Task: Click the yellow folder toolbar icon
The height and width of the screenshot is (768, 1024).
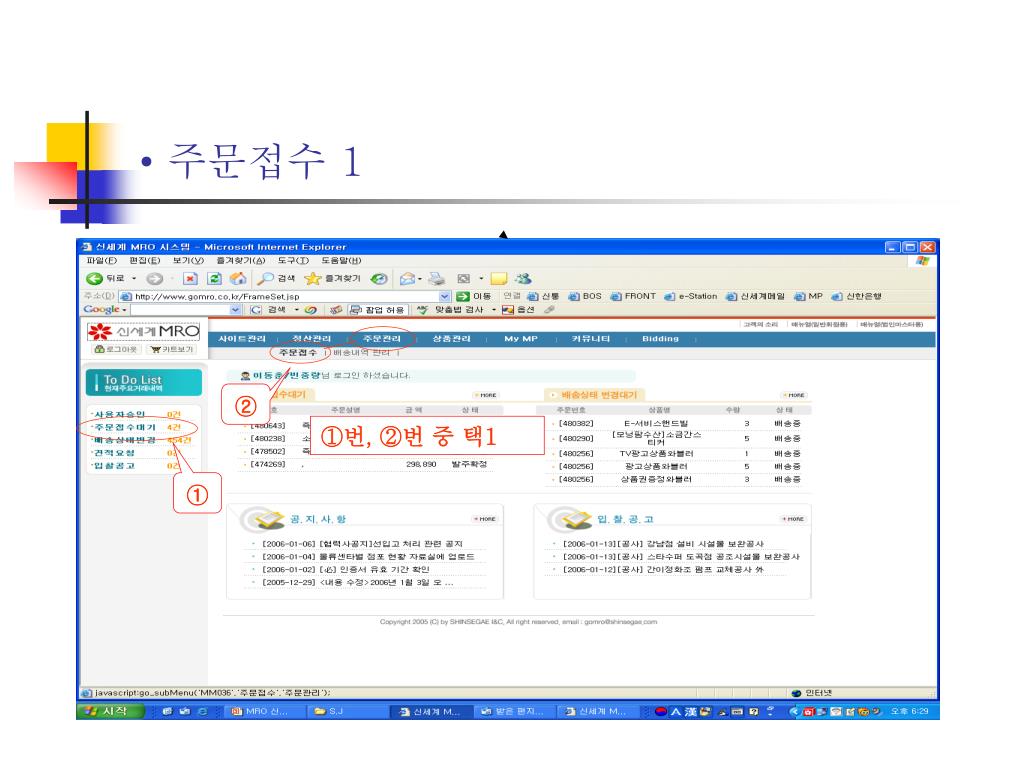Action: coord(499,278)
